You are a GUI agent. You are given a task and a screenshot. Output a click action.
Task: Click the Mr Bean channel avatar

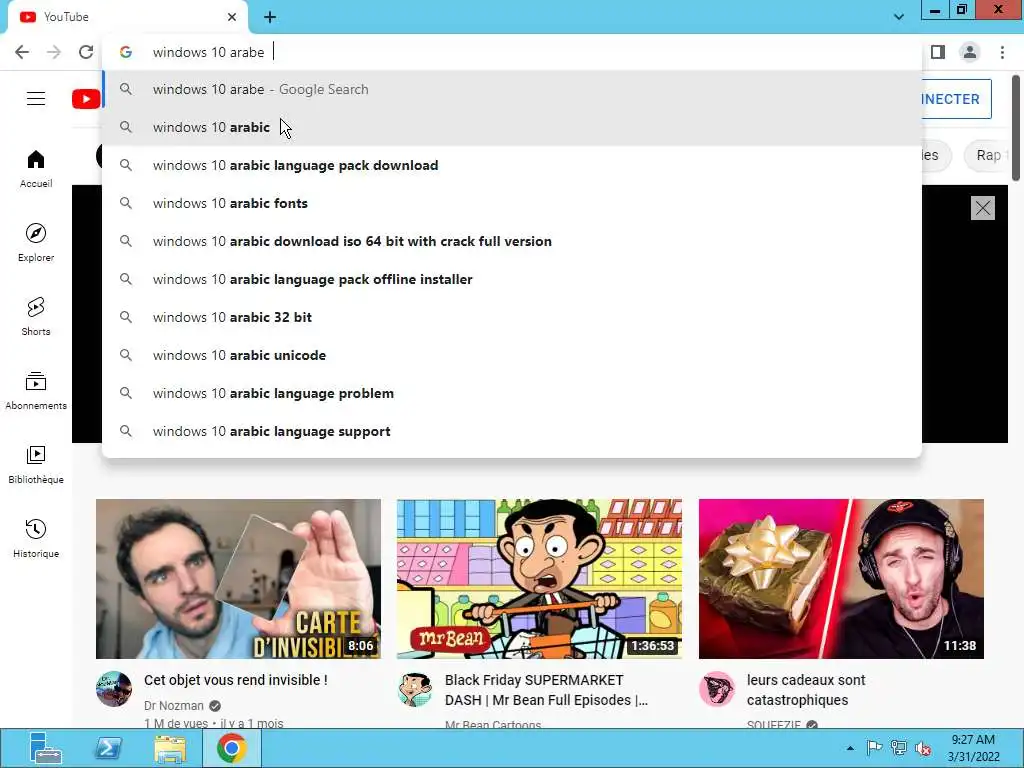click(x=415, y=689)
